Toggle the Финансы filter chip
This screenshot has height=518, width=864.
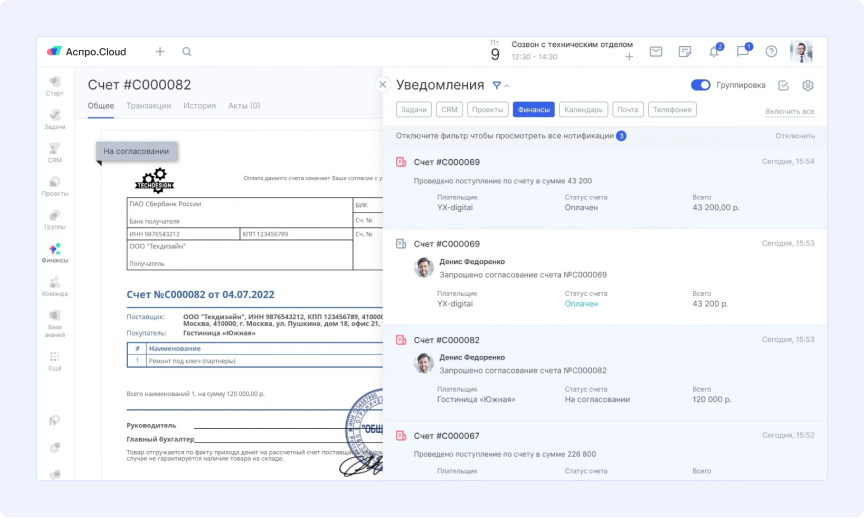click(533, 110)
